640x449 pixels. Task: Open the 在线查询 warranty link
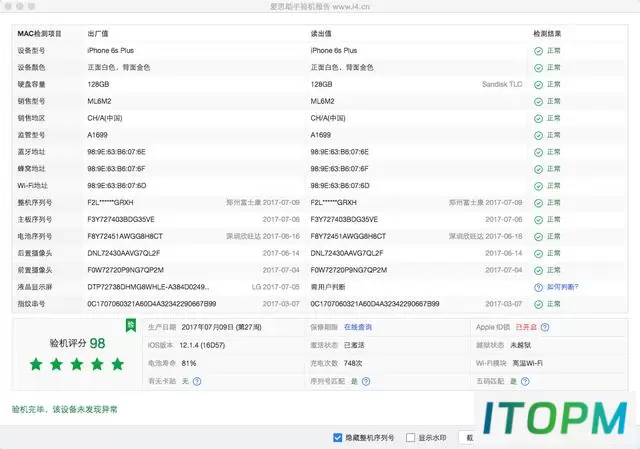click(358, 327)
